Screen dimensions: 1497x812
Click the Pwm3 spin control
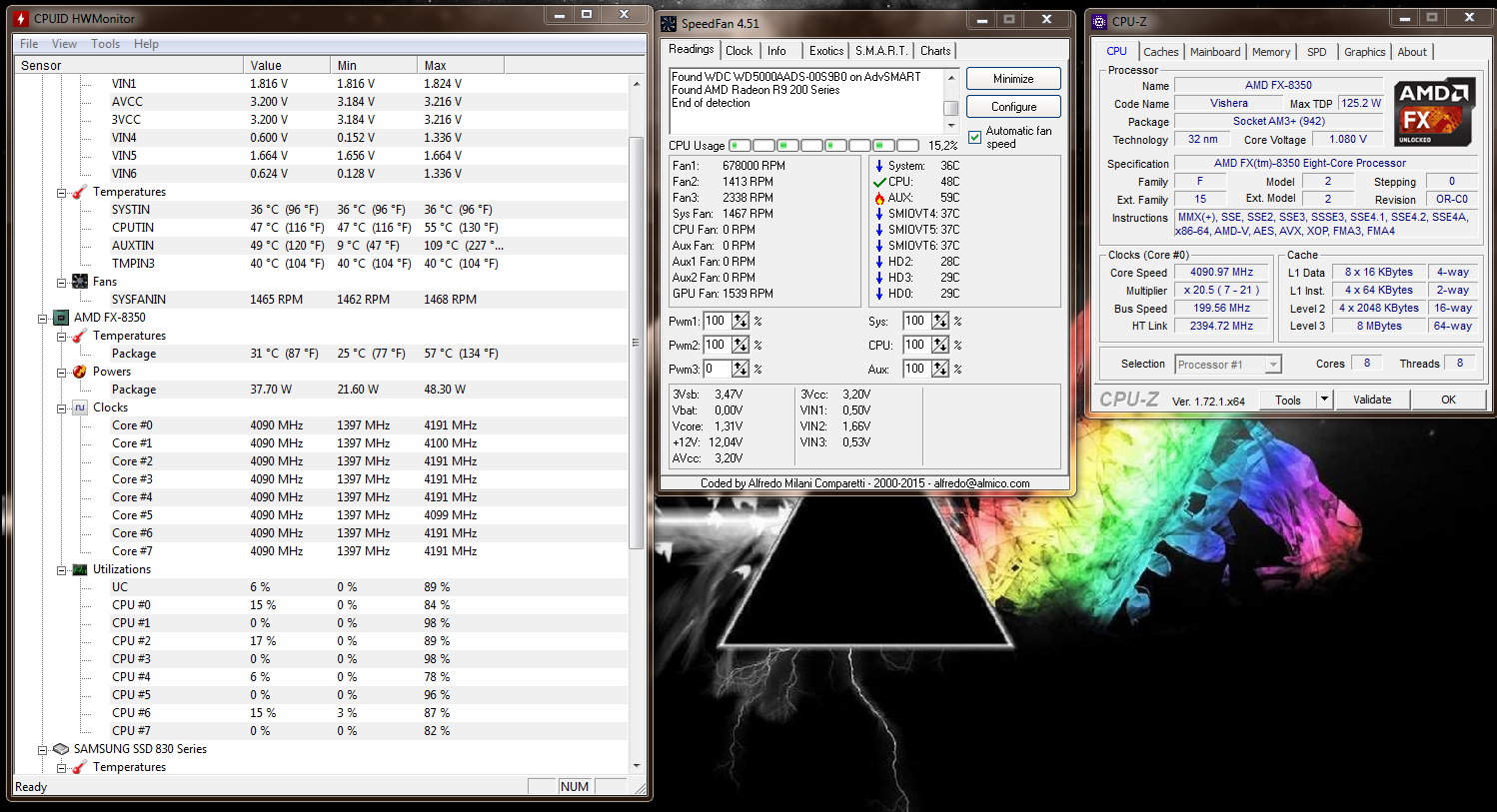(x=741, y=369)
